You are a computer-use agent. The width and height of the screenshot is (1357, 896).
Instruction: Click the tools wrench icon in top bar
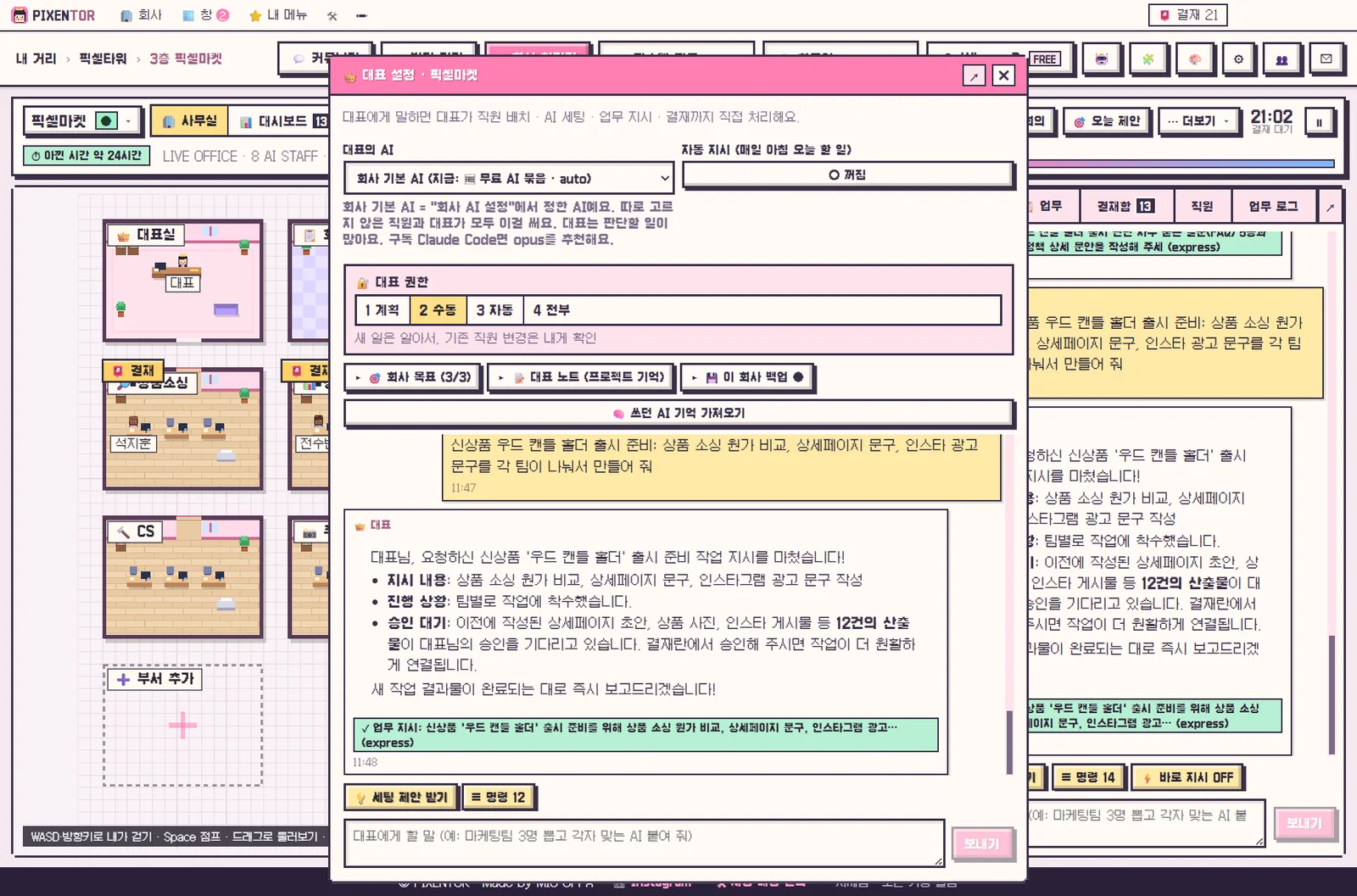click(332, 15)
